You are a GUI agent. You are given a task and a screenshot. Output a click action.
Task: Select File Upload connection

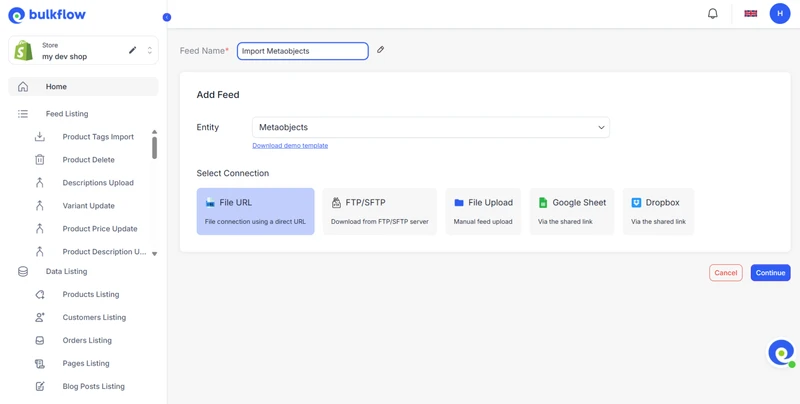[483, 211]
